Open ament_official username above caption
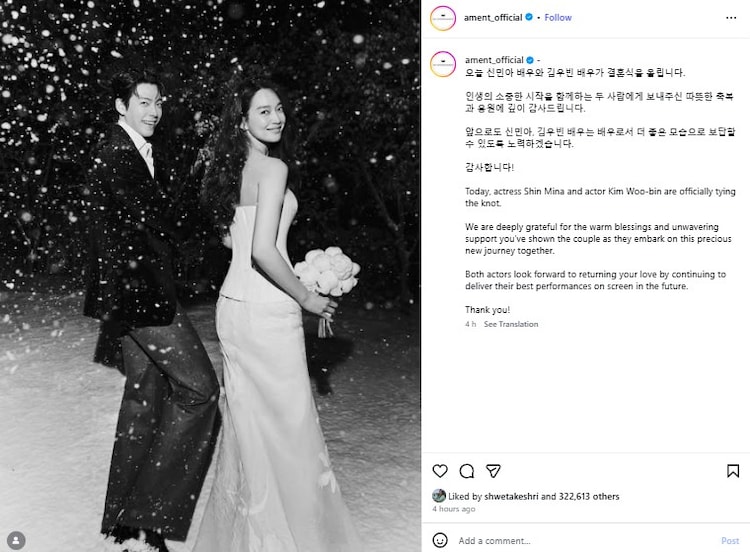 pyautogui.click(x=494, y=60)
